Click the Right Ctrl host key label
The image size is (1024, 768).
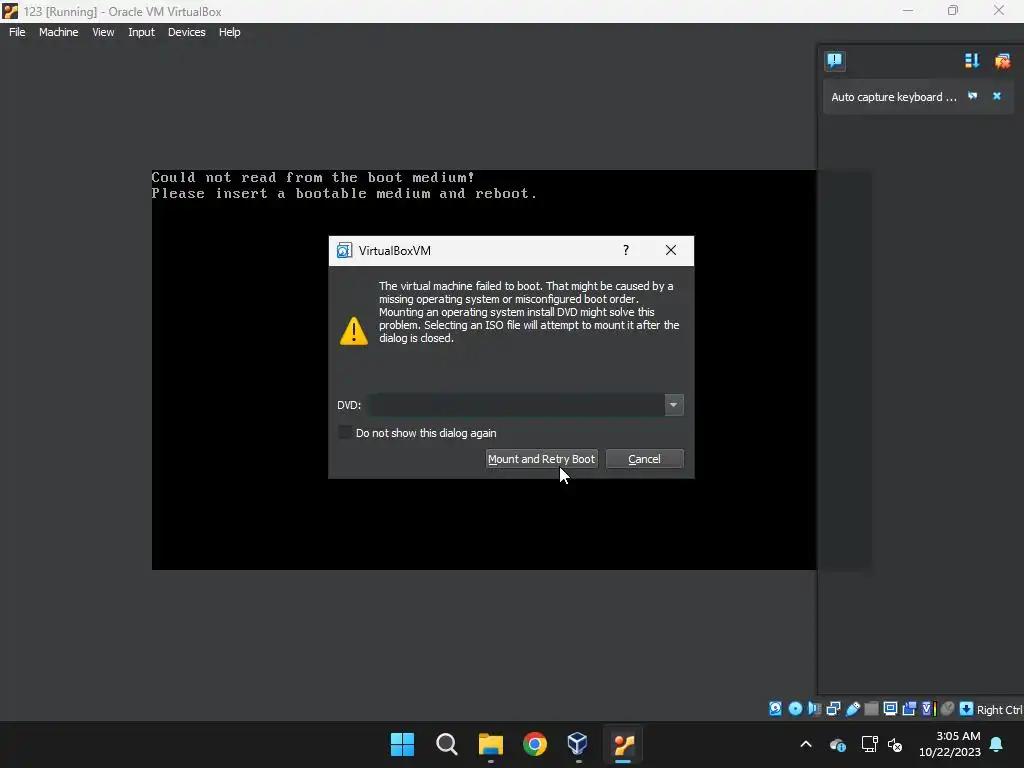1000,710
